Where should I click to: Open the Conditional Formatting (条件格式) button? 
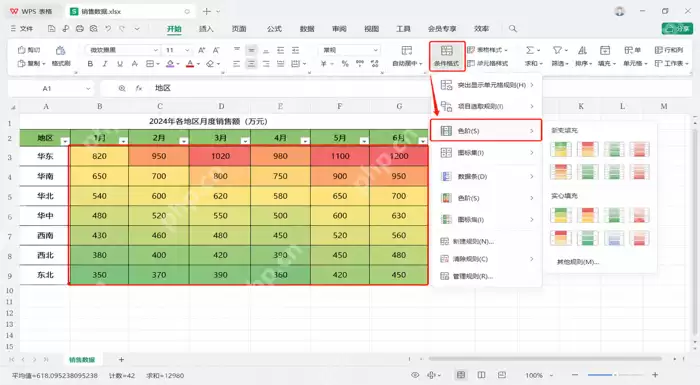pyautogui.click(x=447, y=56)
